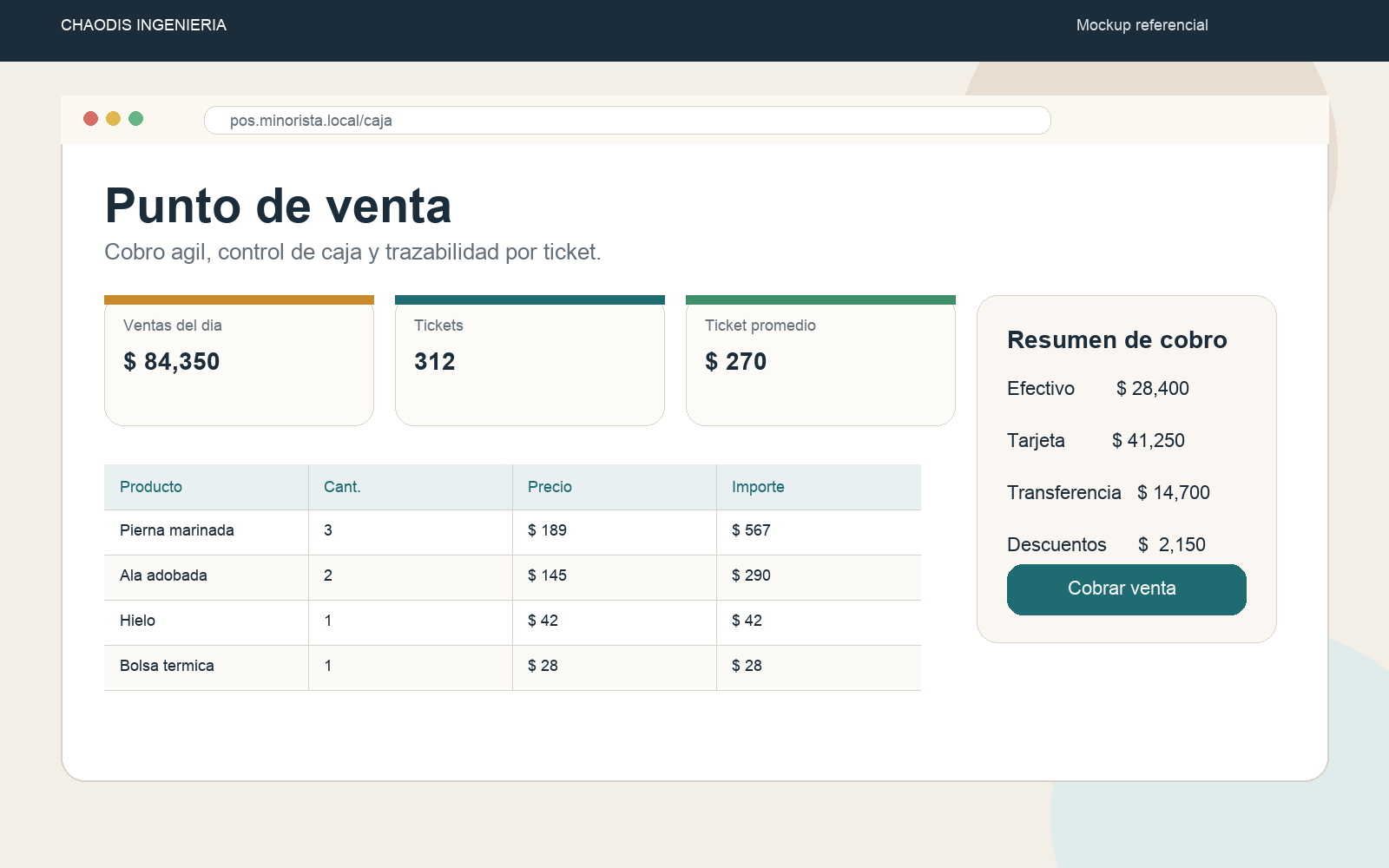The image size is (1389, 868).
Task: Choose the Hielo product row
Action: pyautogui.click(x=512, y=622)
